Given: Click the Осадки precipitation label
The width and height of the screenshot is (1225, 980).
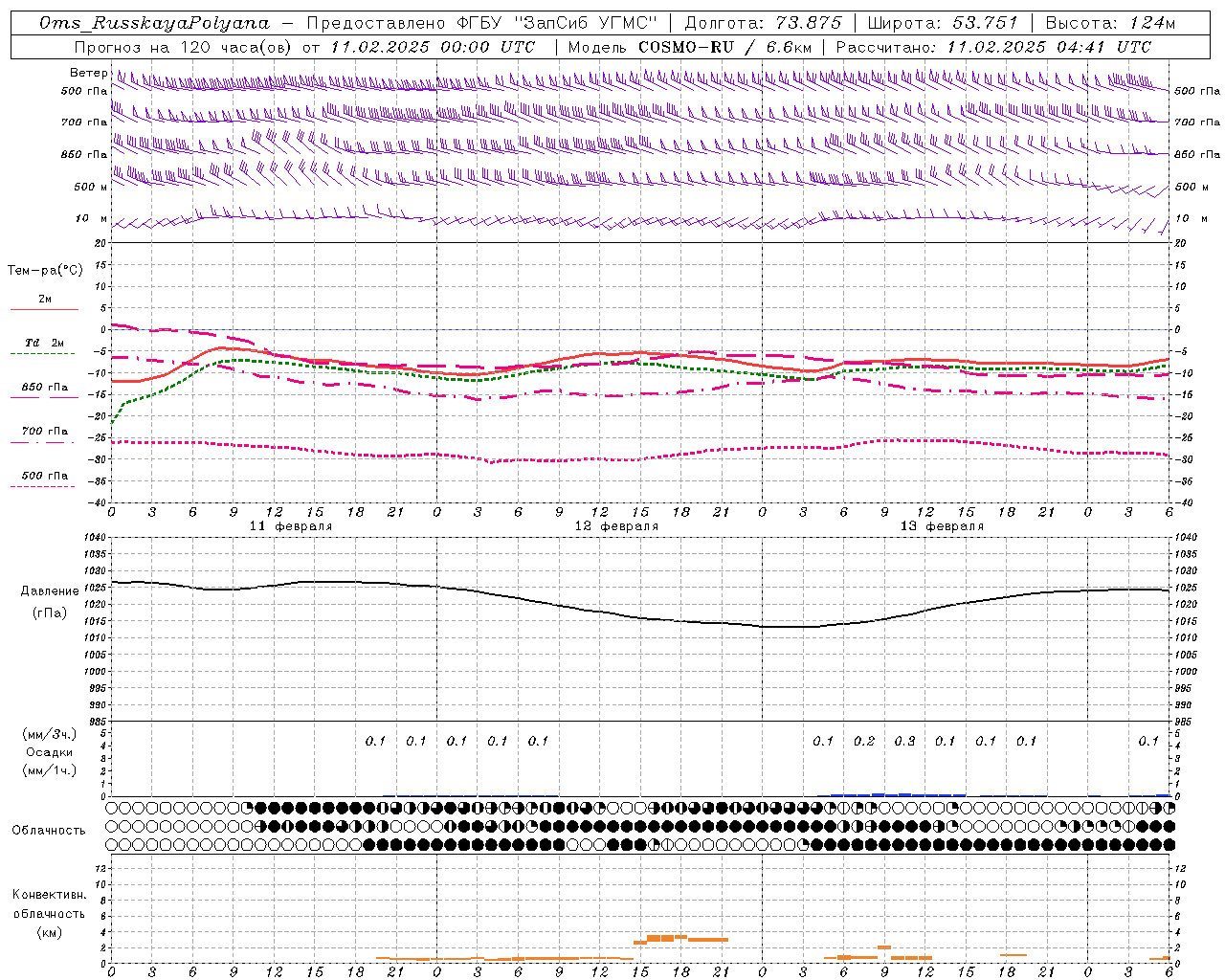Looking at the screenshot, I should [50, 752].
